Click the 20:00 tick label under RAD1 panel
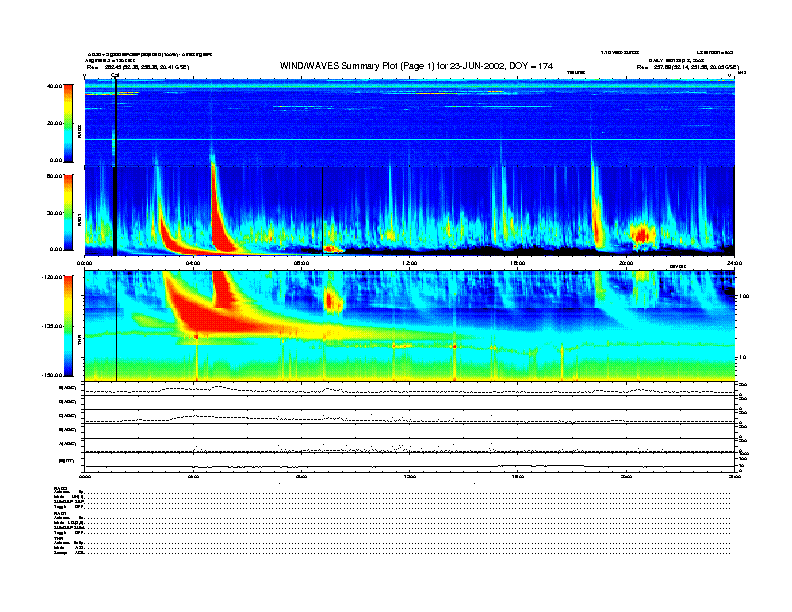Screen dimensions: 792x612 click(626, 263)
